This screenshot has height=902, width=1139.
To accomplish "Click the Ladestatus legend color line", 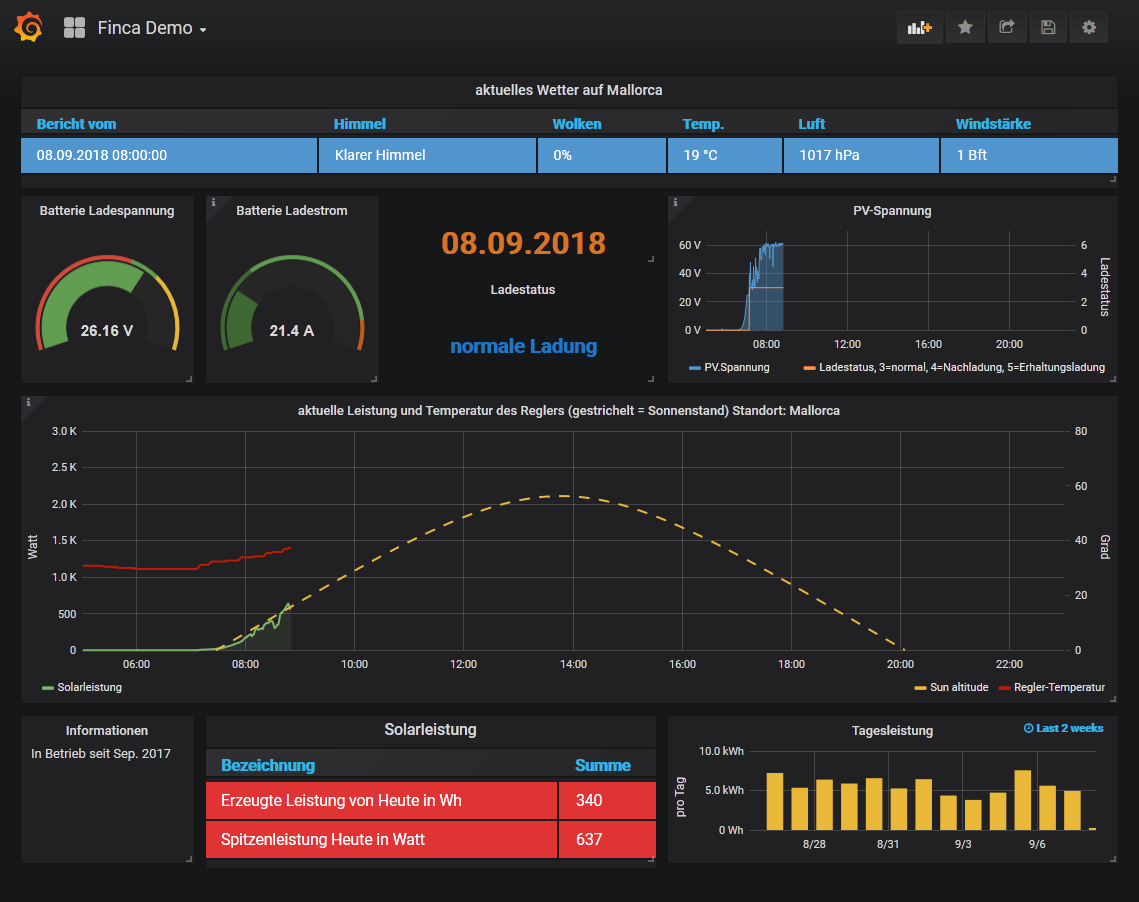I will [x=809, y=368].
